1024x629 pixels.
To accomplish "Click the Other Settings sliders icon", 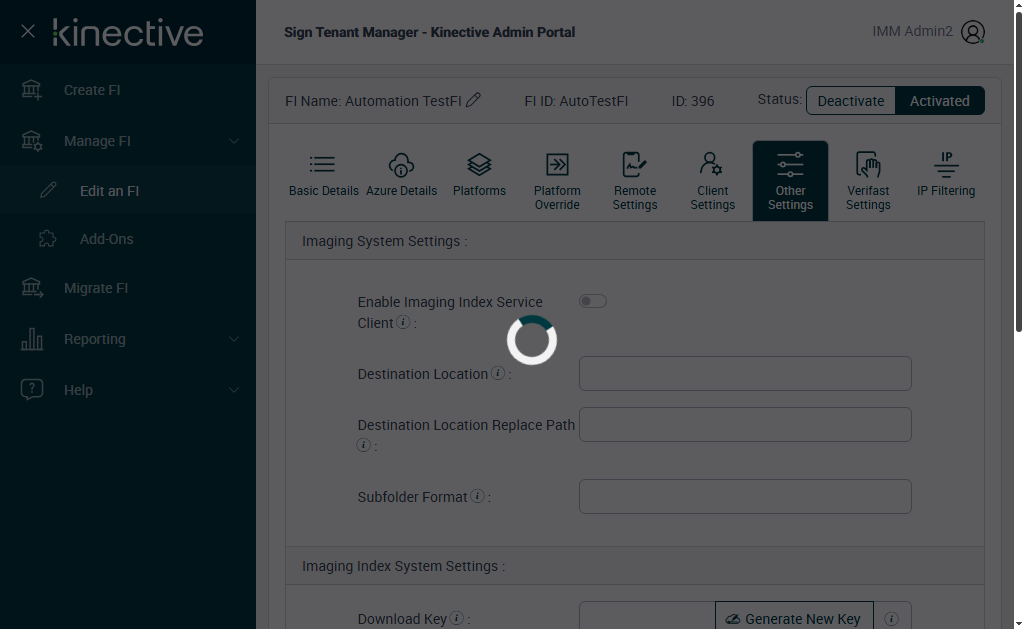I will point(790,165).
